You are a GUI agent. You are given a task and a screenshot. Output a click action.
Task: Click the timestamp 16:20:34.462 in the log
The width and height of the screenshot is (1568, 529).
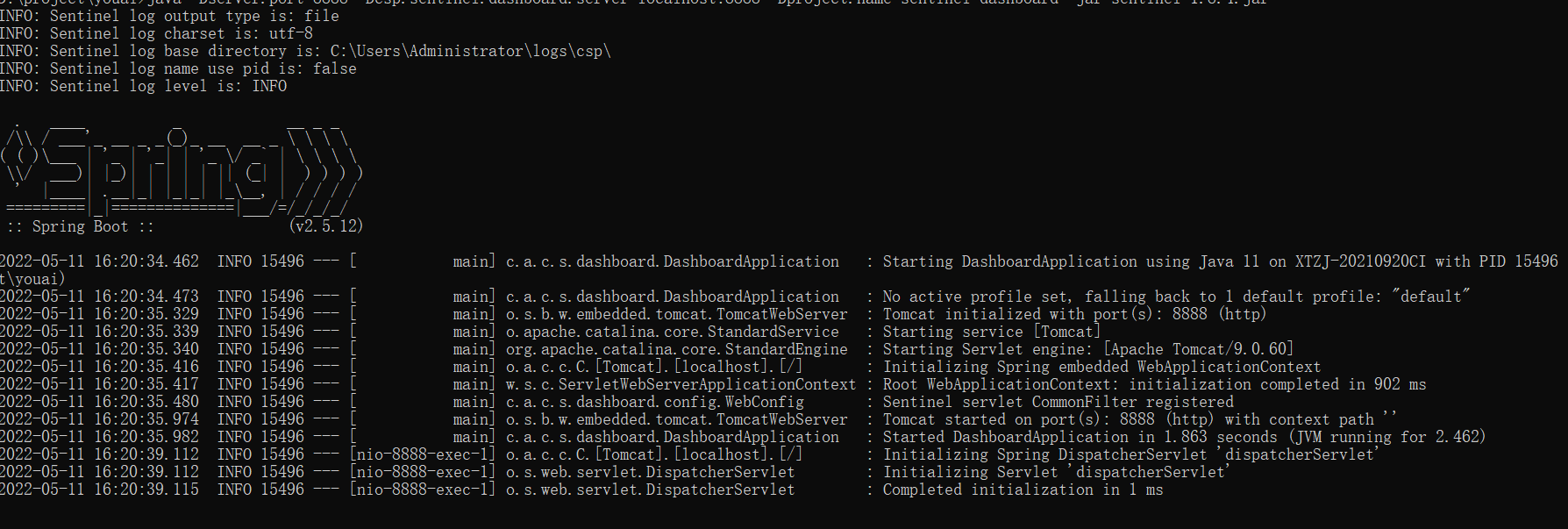(x=146, y=261)
